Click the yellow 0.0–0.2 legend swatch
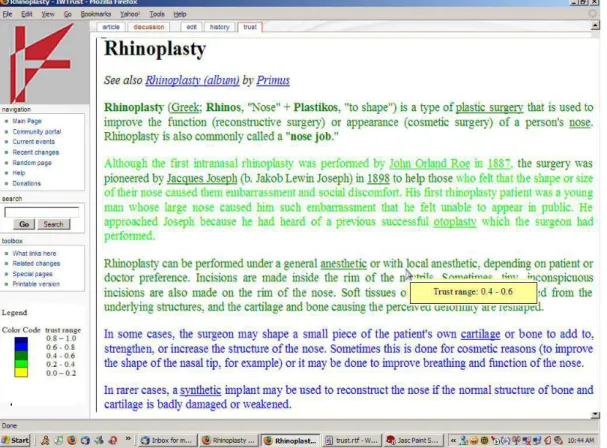The height and width of the screenshot is (448, 607). coord(21,372)
